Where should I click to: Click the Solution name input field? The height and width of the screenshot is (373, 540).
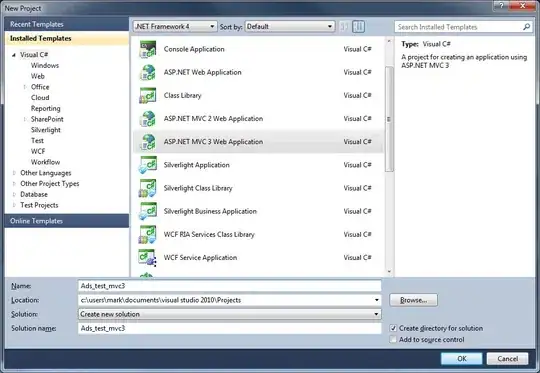[230, 328]
